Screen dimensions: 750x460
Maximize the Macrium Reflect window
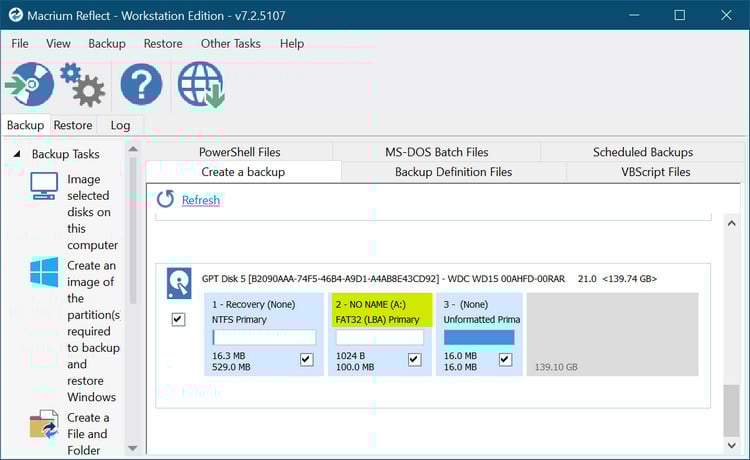(679, 15)
